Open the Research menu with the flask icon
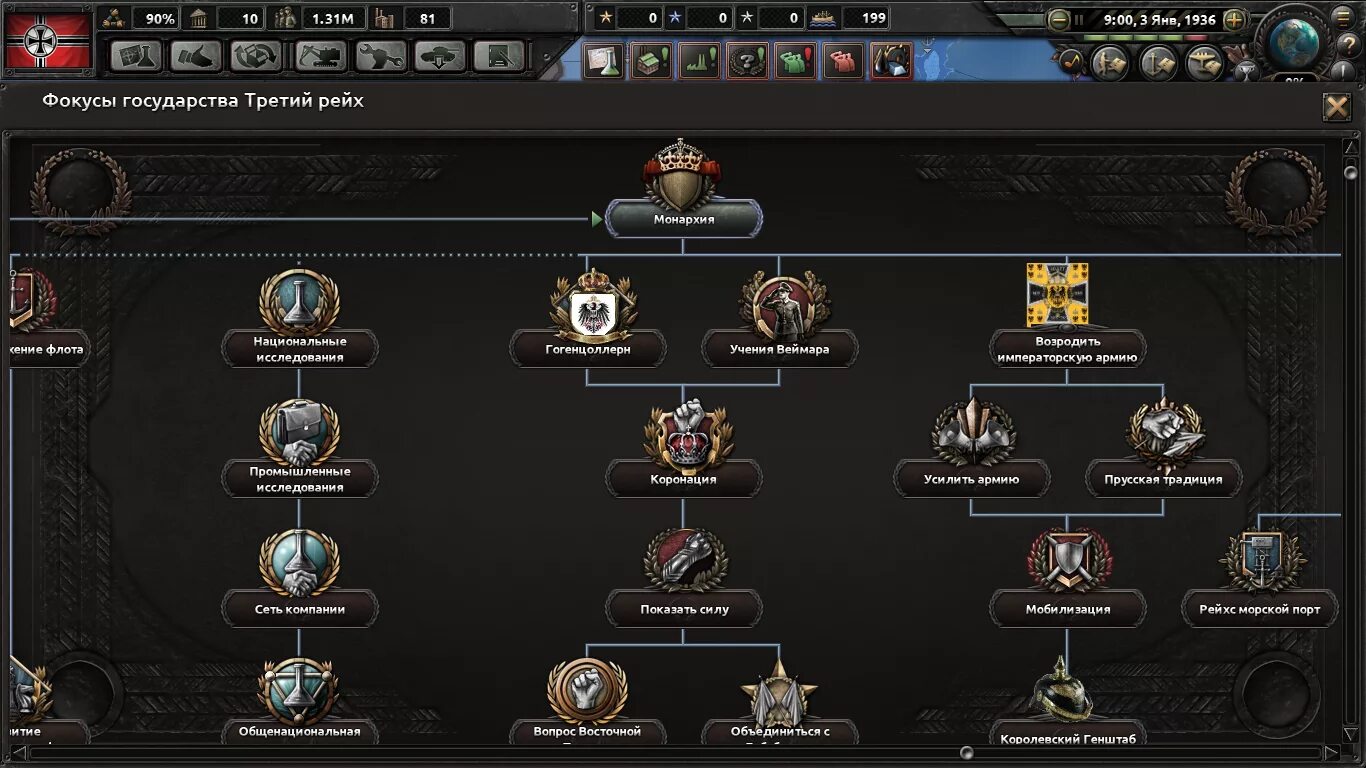 click(x=136, y=56)
